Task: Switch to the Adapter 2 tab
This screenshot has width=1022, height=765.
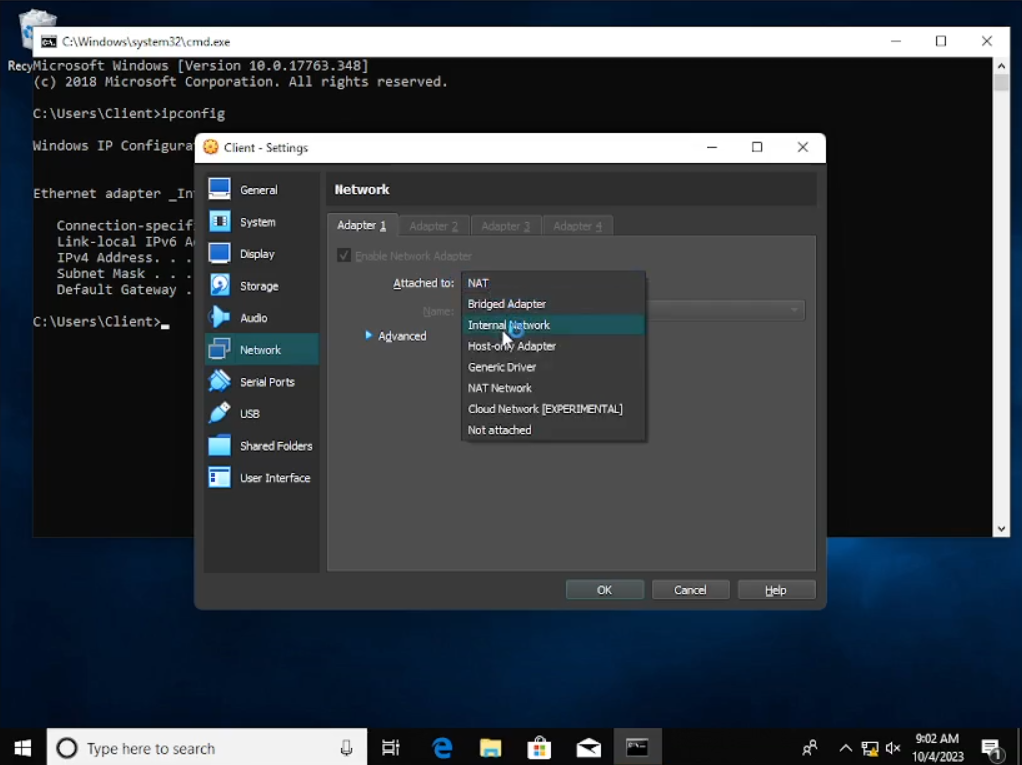Action: (x=433, y=226)
